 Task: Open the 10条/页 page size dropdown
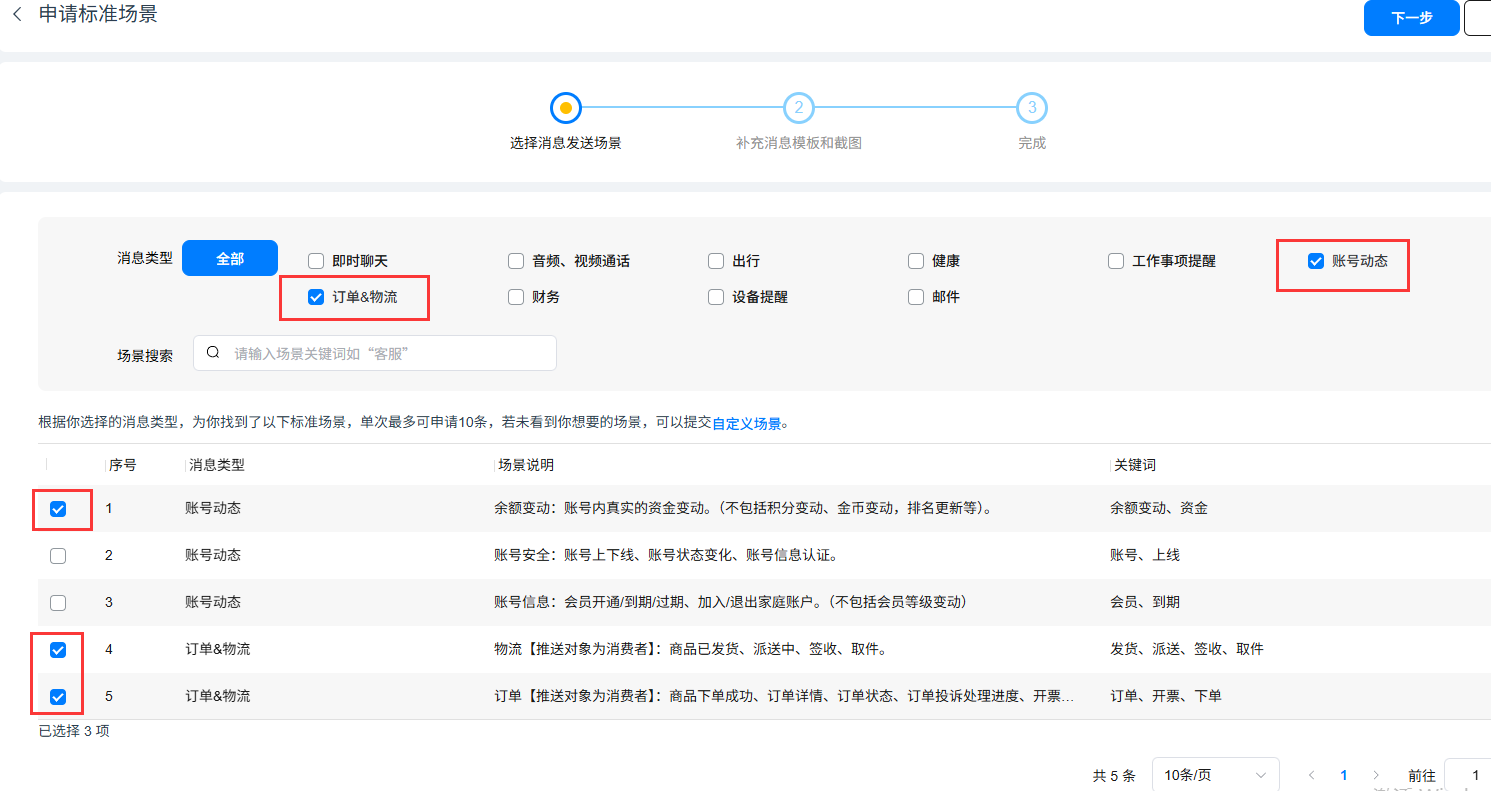1215,775
